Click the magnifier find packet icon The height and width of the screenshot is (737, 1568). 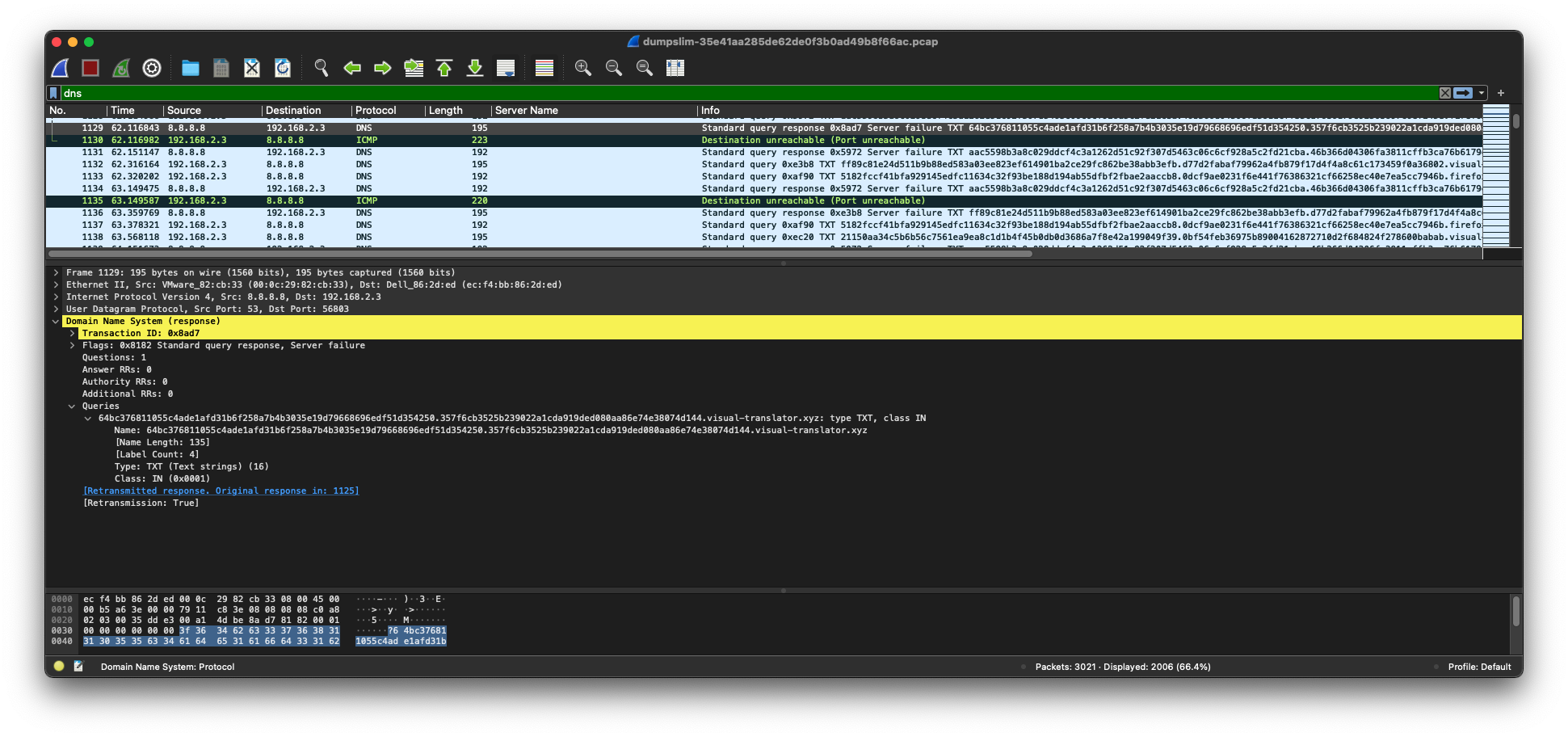point(322,69)
